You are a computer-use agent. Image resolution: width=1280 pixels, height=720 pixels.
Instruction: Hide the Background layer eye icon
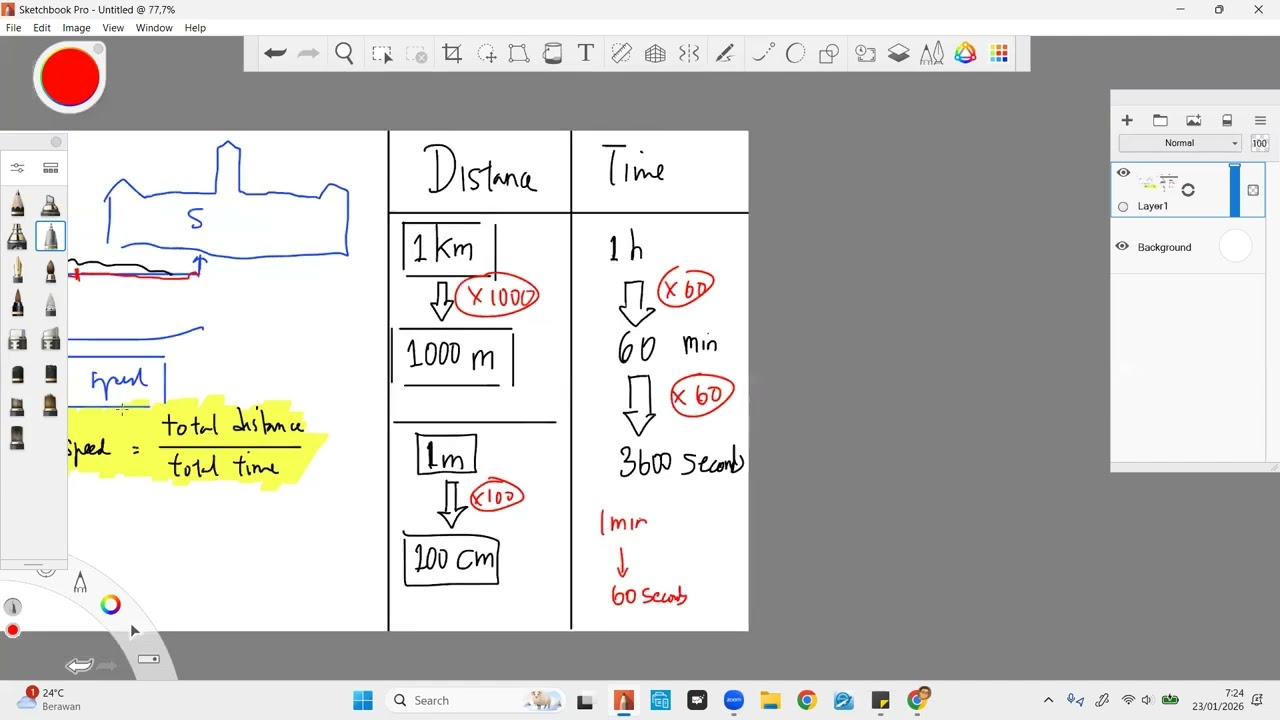click(1122, 247)
